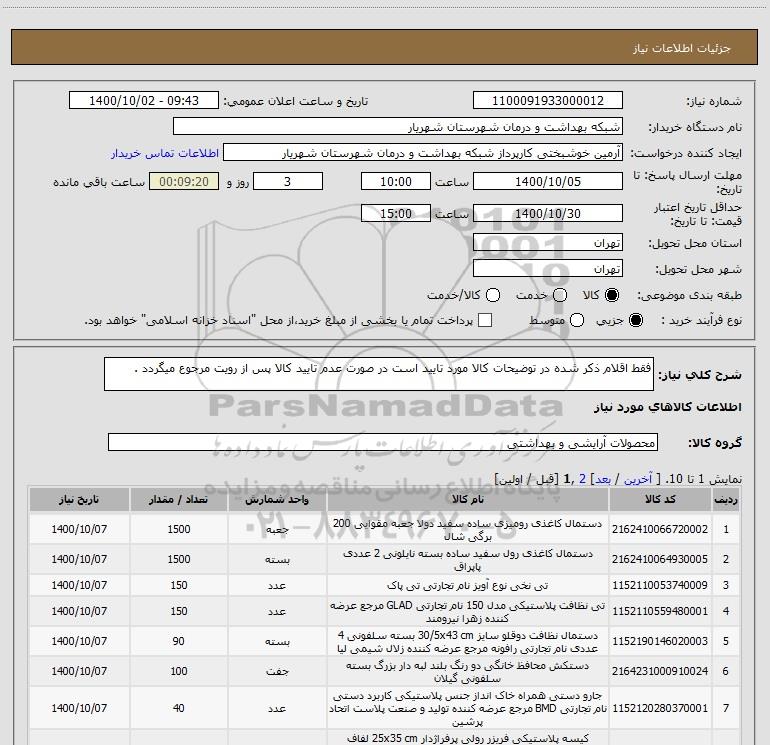Click the request creator name field
770x745 pixels.
tap(423, 153)
